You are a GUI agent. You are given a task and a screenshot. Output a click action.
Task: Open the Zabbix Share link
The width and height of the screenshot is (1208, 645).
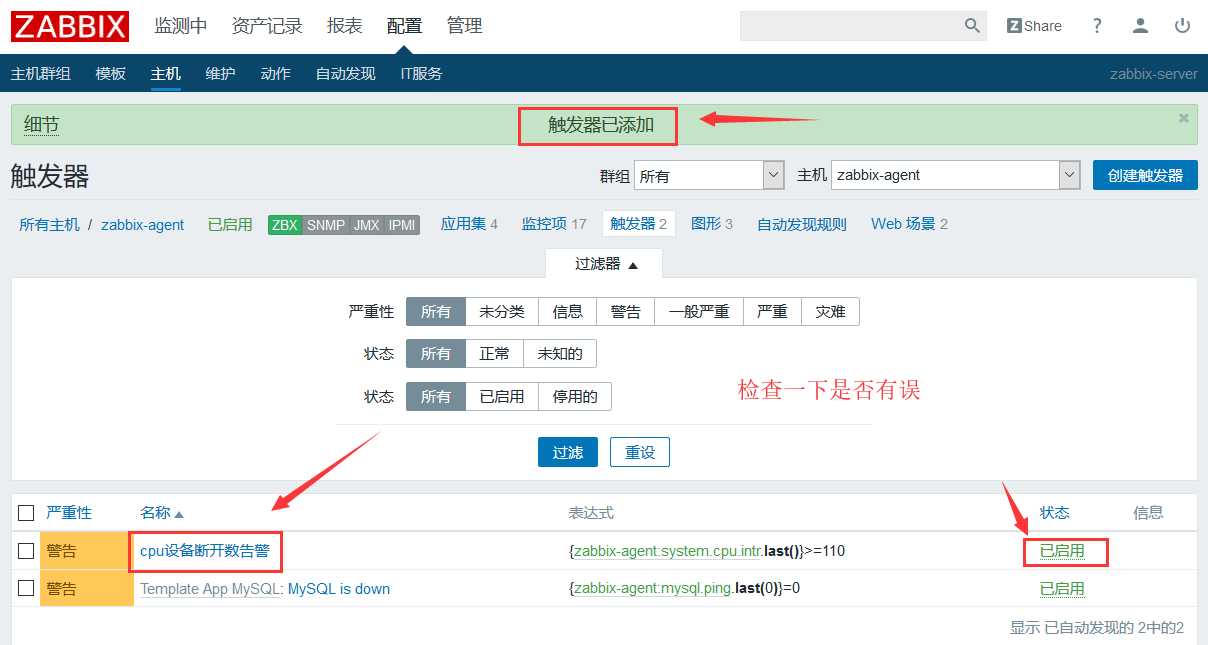(x=1034, y=26)
